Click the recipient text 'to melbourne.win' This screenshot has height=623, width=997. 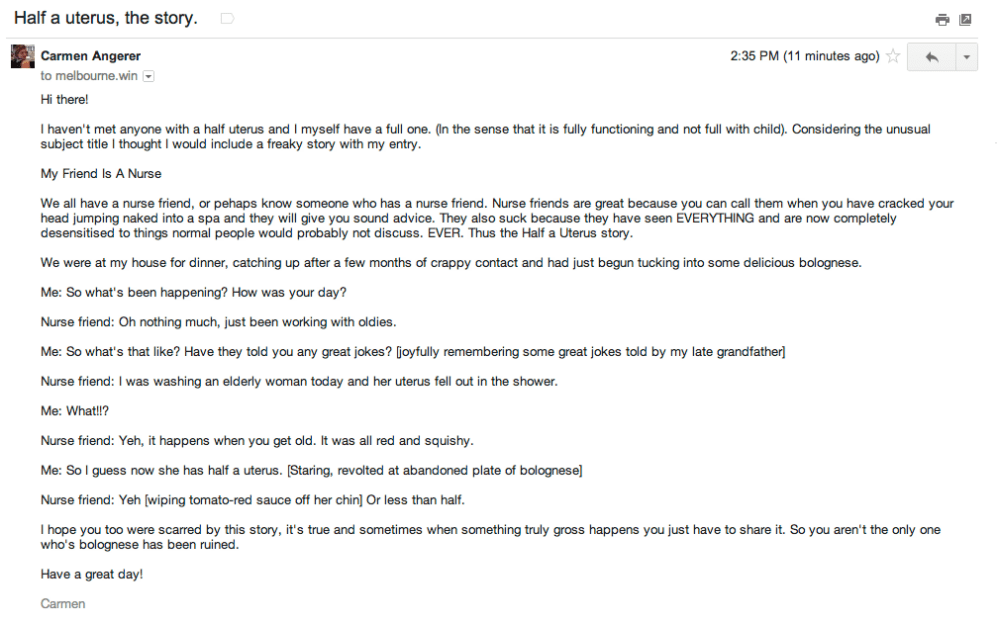[89, 76]
